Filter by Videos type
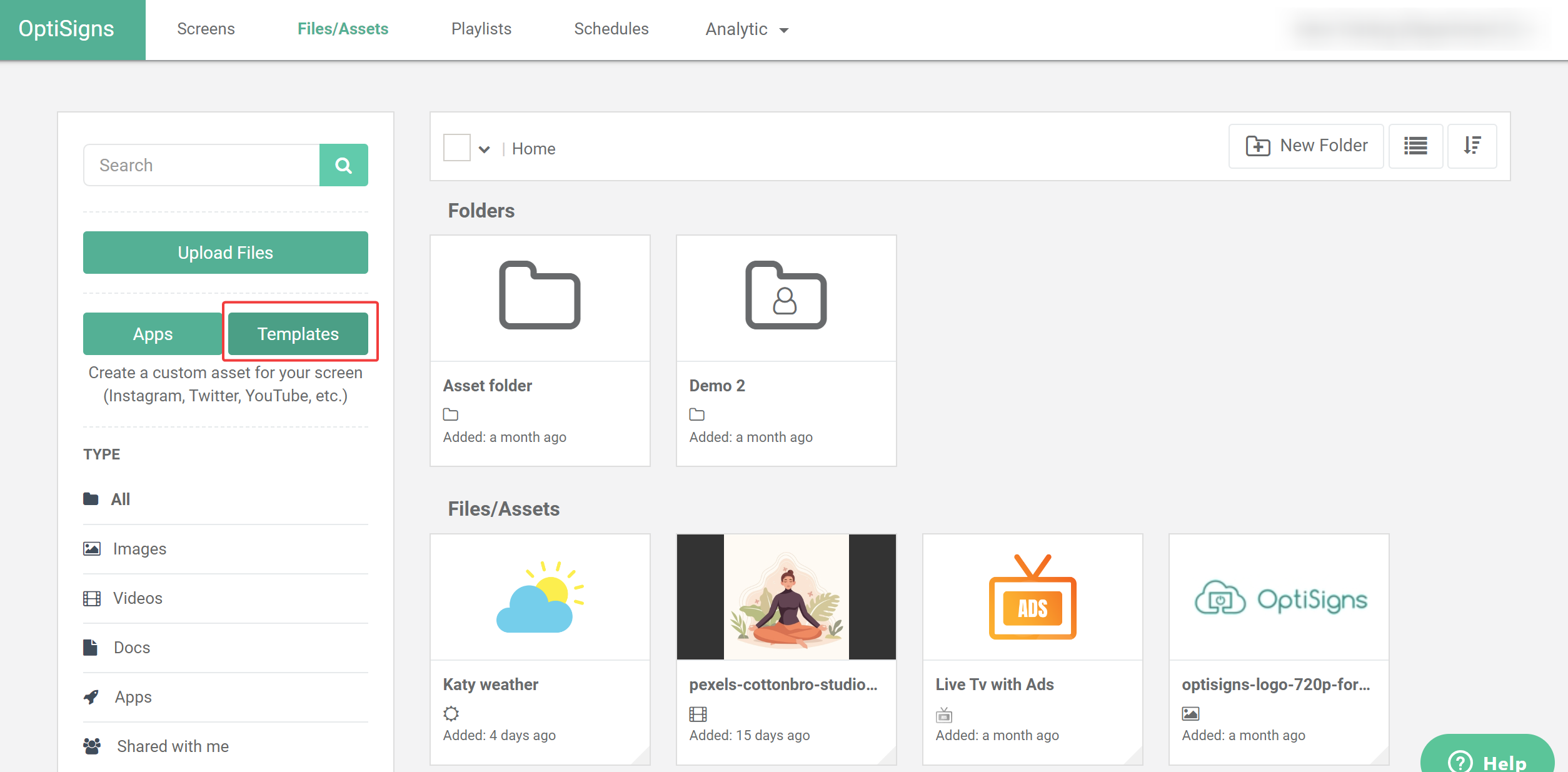Viewport: 1568px width, 772px height. point(137,598)
